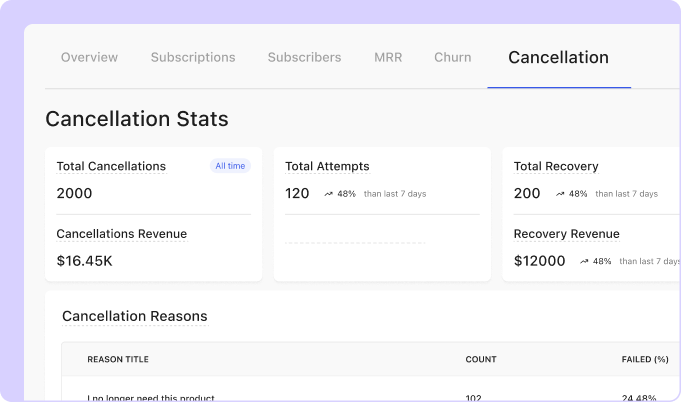The image size is (681, 402).
Task: Click the Total Cancellations label
Action: (x=111, y=166)
